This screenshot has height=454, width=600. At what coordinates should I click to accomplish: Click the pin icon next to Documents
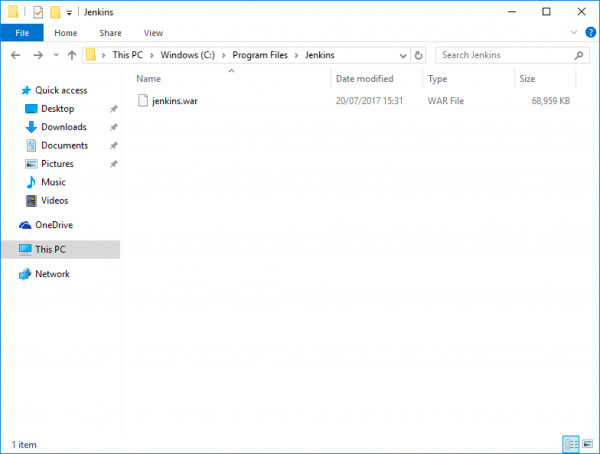(114, 146)
